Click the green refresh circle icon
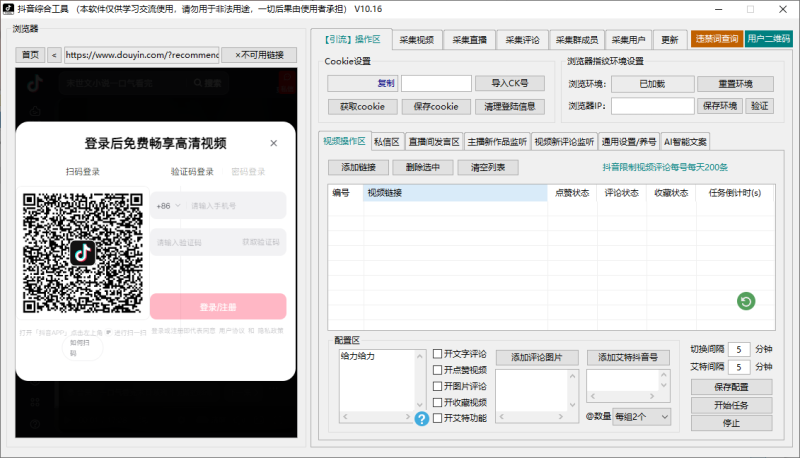 pyautogui.click(x=746, y=301)
